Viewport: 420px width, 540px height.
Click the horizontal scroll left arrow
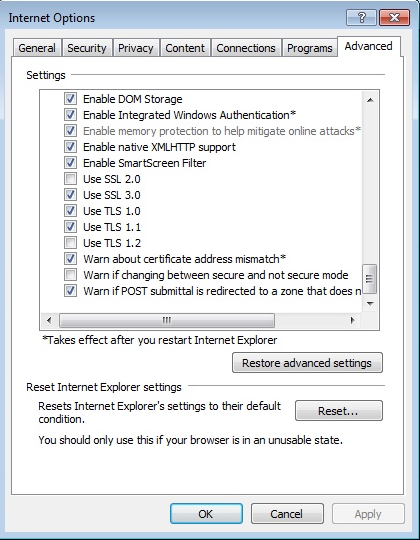pyautogui.click(x=49, y=320)
